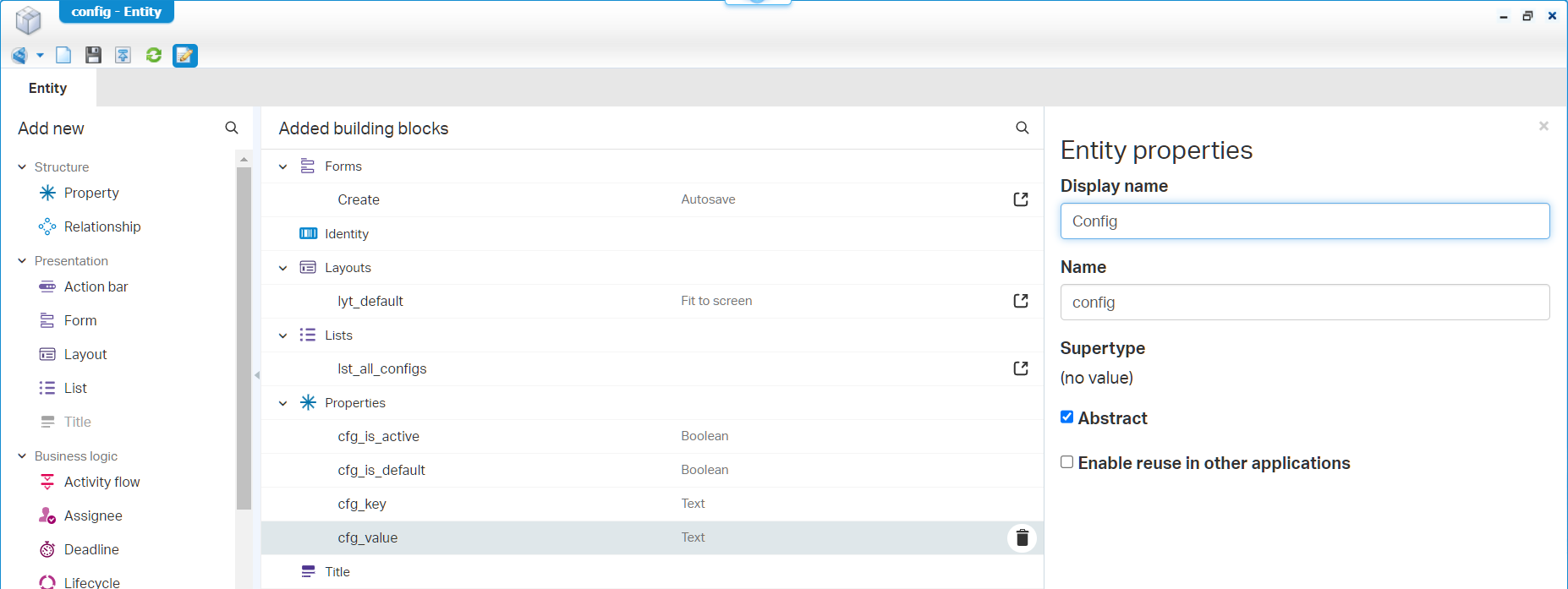
Task: Click the Save icon in toolbar
Action: point(93,56)
